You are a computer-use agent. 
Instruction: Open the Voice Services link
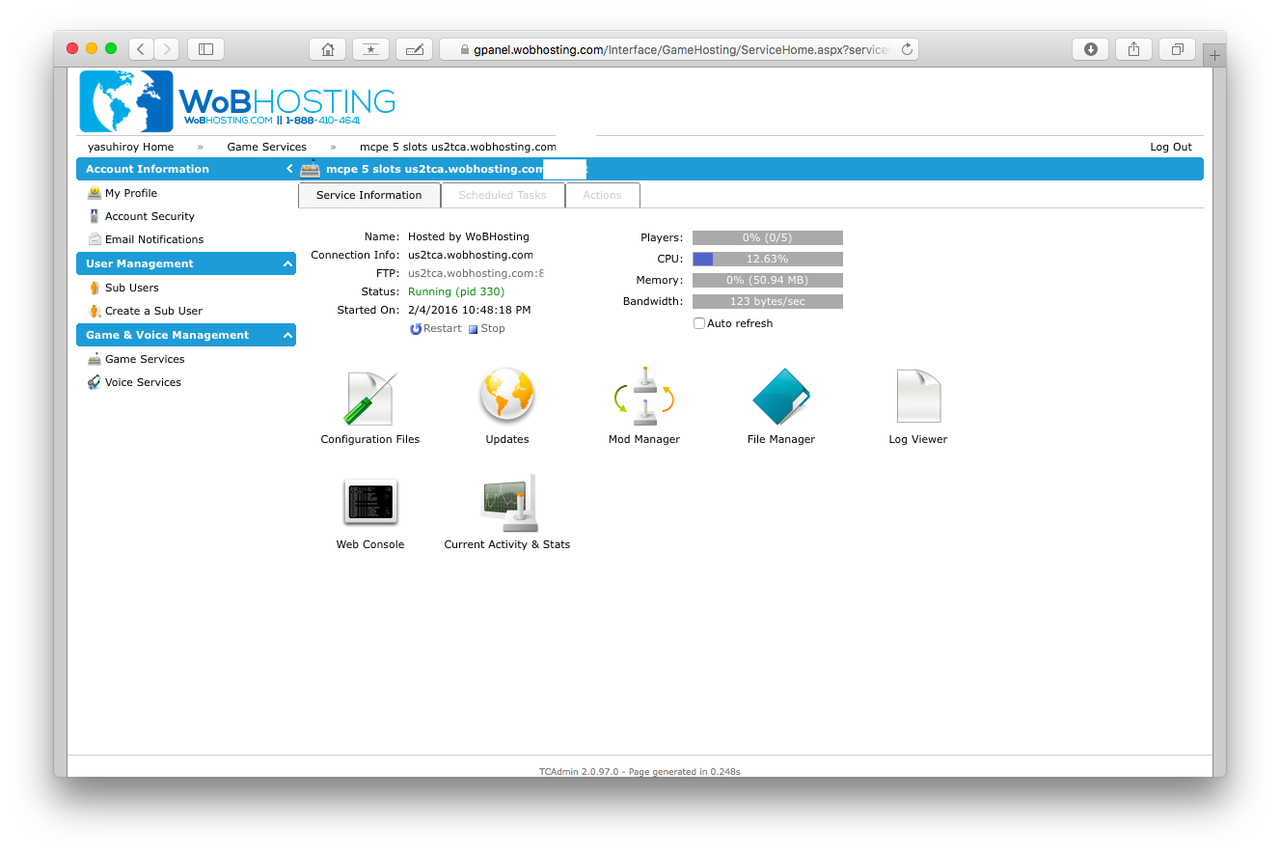(x=143, y=382)
